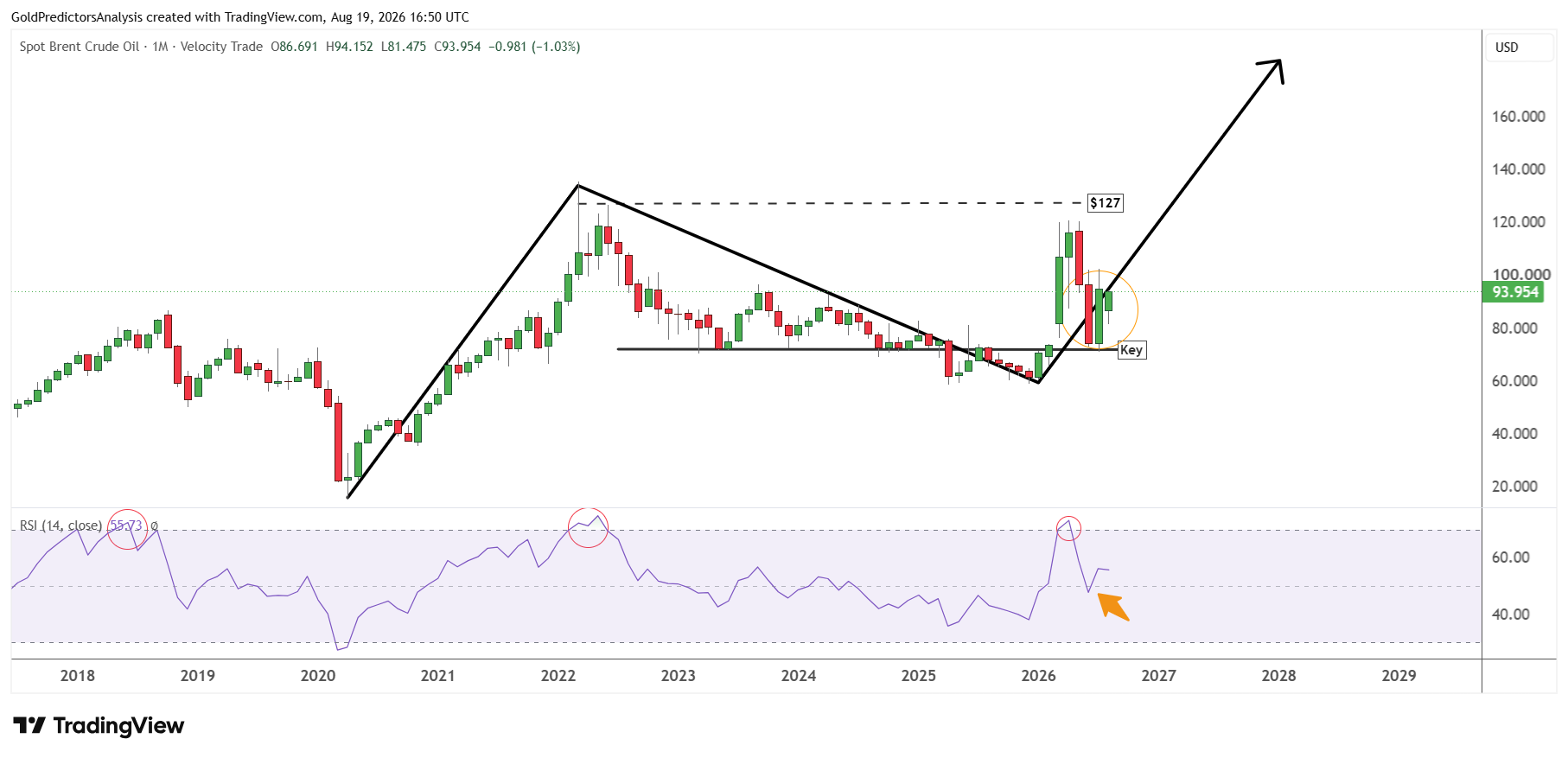Click the close value C93.954
Screen dimensions: 1568x758
point(457,47)
